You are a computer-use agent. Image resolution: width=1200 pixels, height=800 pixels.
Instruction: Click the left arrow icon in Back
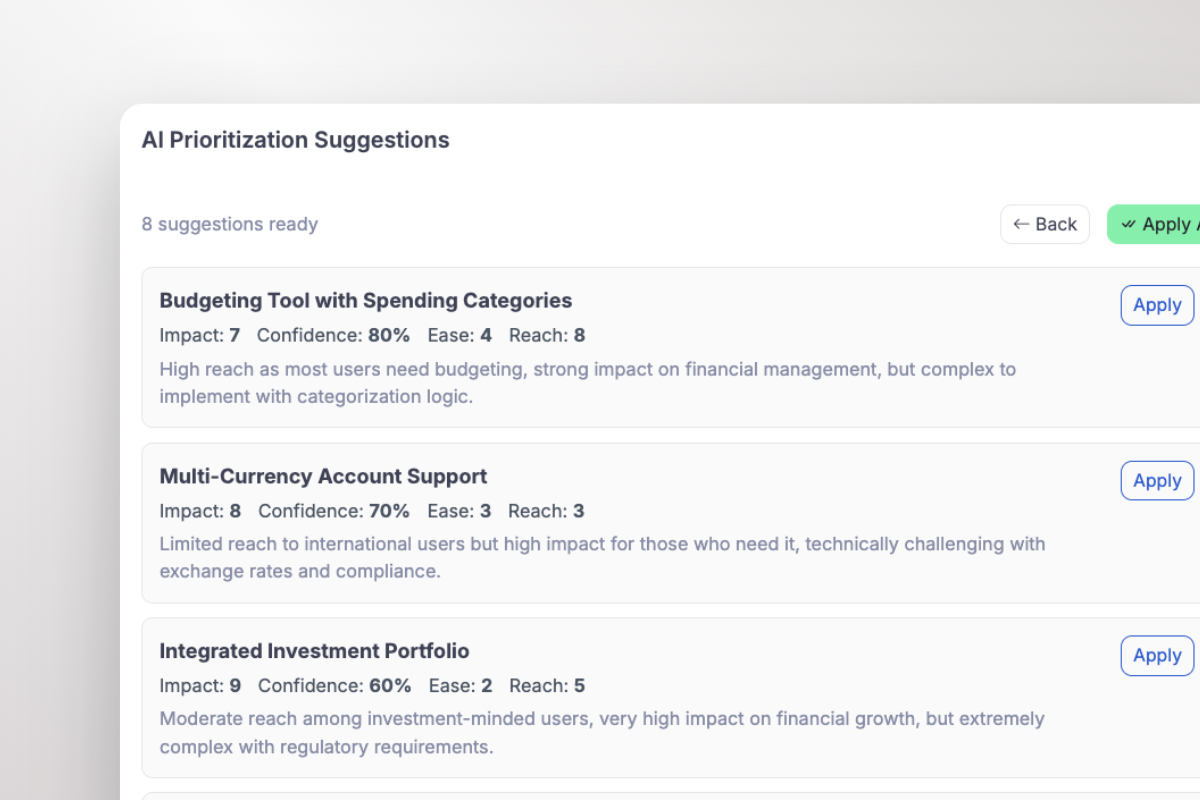(1021, 224)
